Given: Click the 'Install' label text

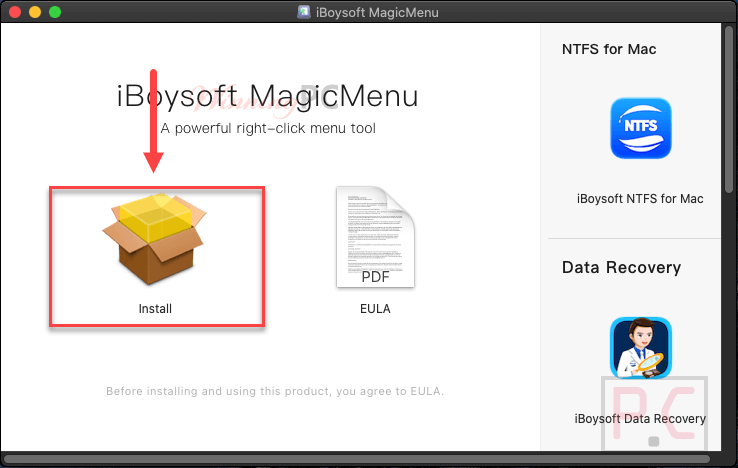Looking at the screenshot, I should point(155,309).
